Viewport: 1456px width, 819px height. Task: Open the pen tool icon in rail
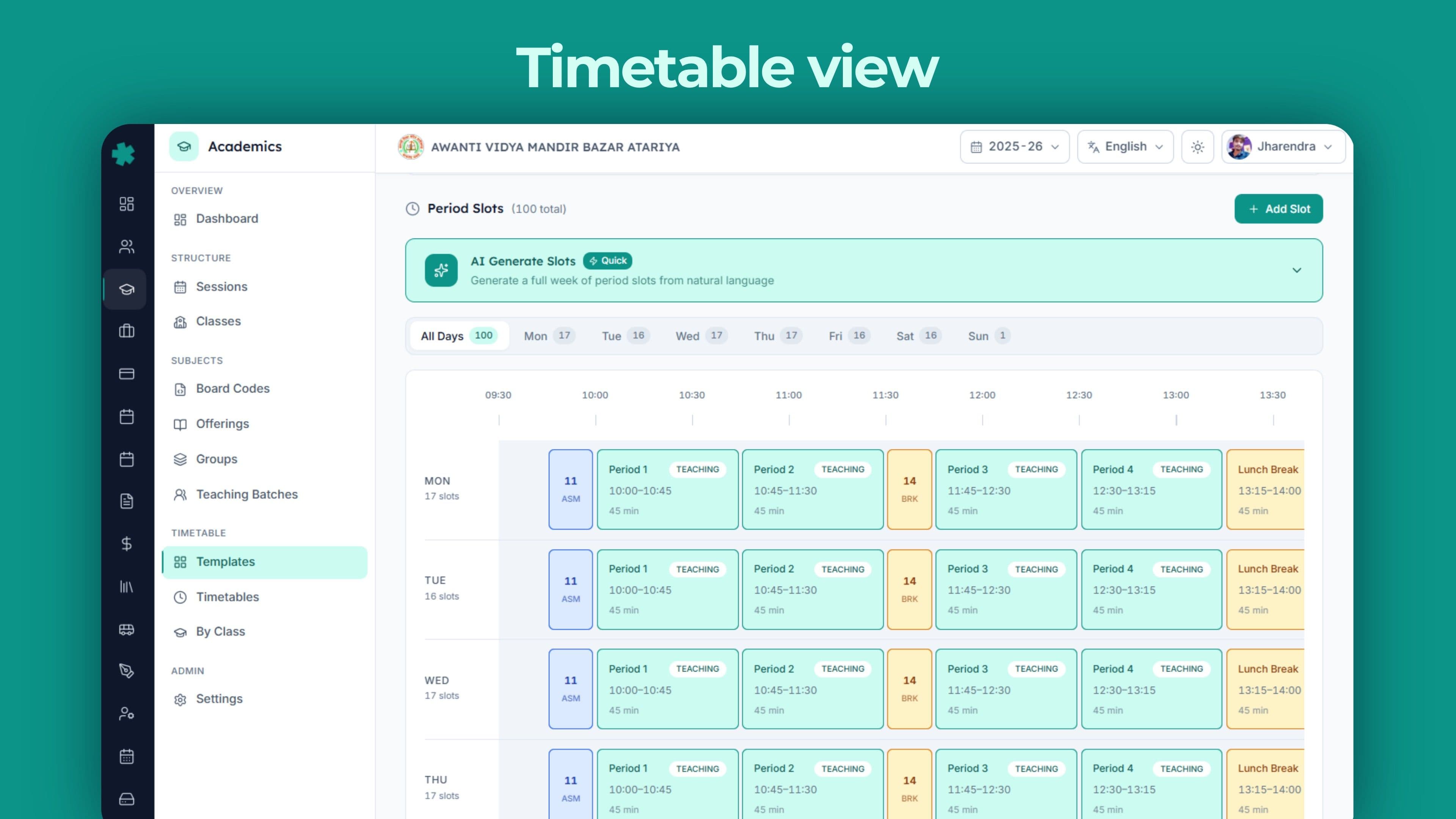(127, 671)
